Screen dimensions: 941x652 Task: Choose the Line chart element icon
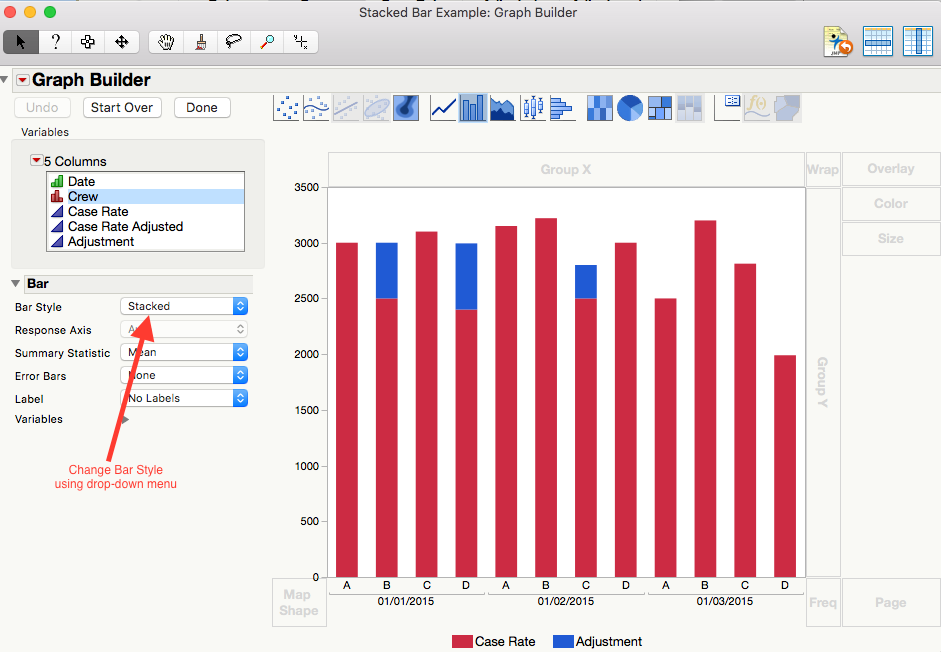[x=443, y=108]
